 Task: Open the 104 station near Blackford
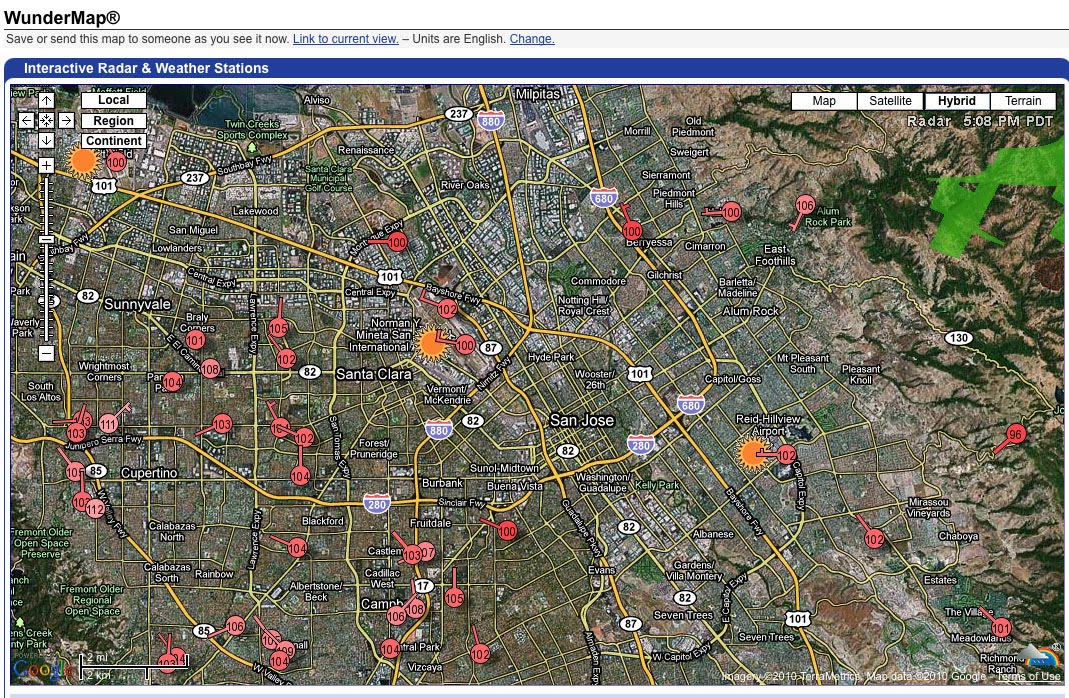297,548
